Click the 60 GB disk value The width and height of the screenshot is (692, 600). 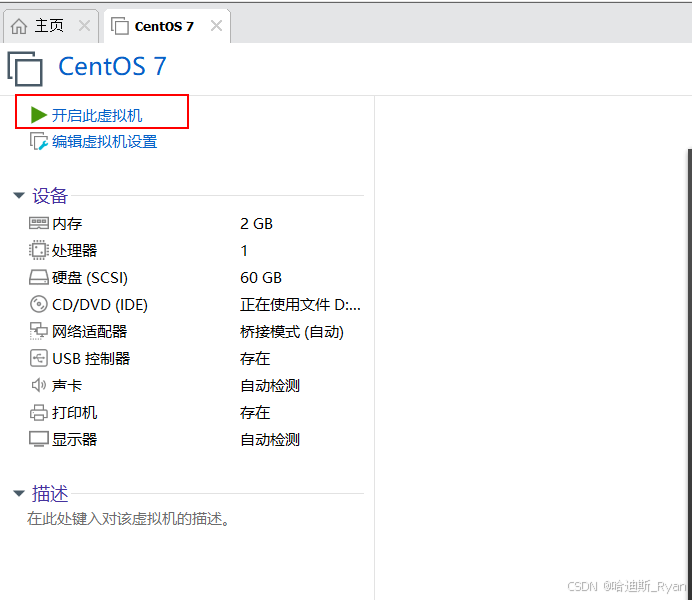(x=261, y=278)
